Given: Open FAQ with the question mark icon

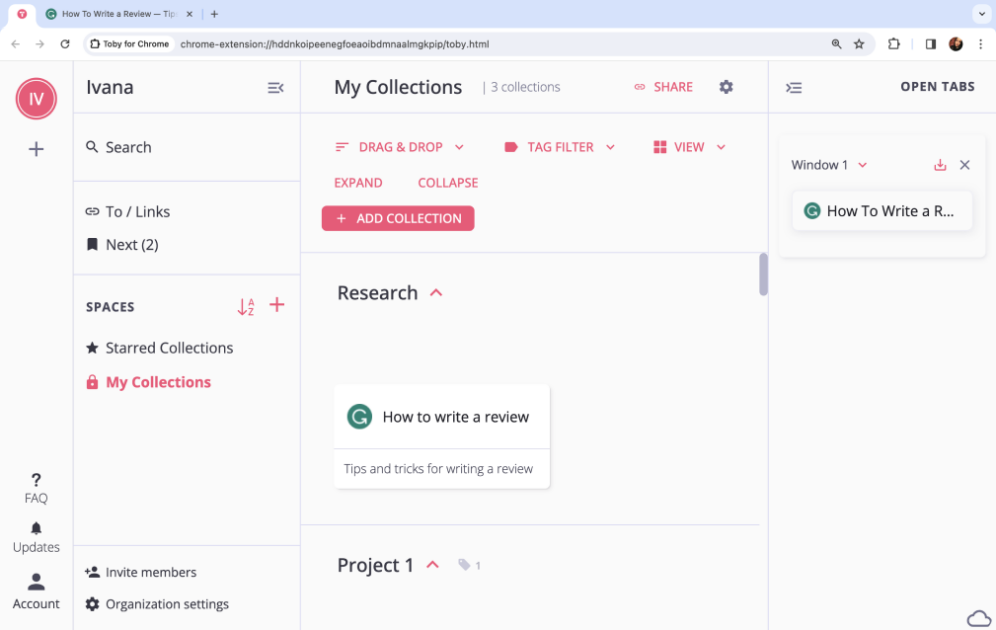Looking at the screenshot, I should 36,480.
